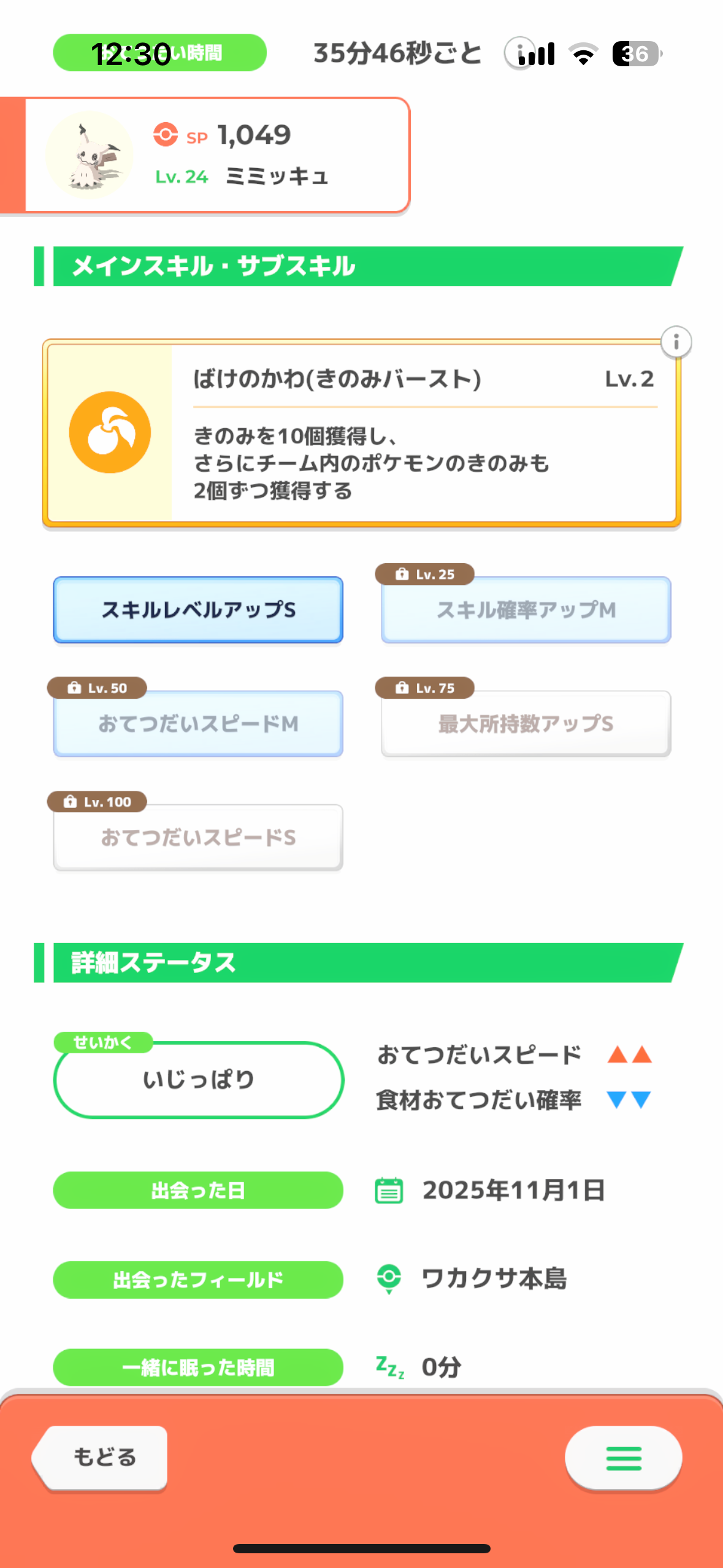
Task: Tap the calendar icon beside 2025年11月1日
Action: [x=389, y=1191]
